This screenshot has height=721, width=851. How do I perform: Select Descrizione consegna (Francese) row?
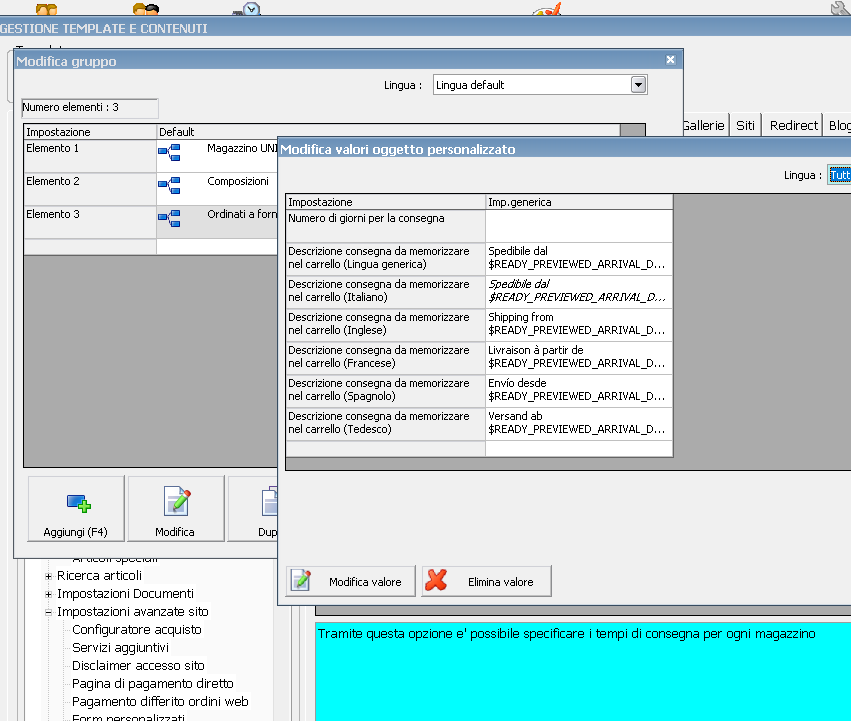385,358
